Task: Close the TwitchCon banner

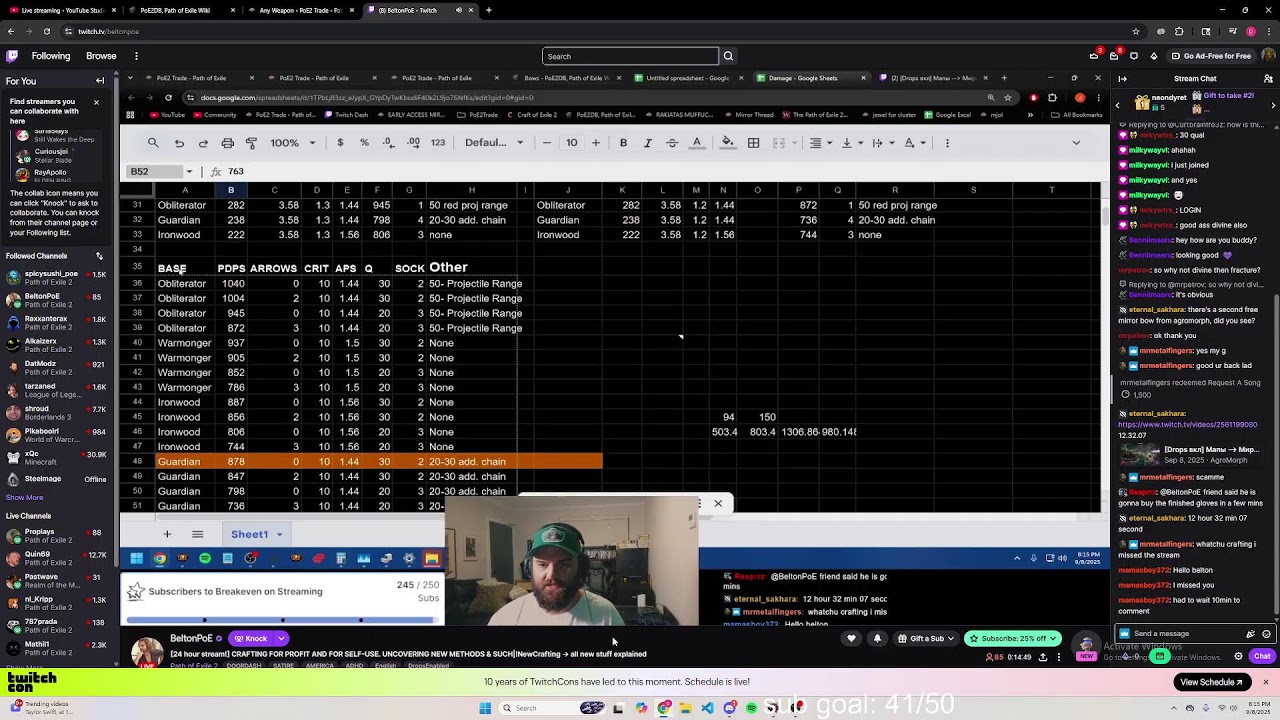Action: (x=1265, y=682)
